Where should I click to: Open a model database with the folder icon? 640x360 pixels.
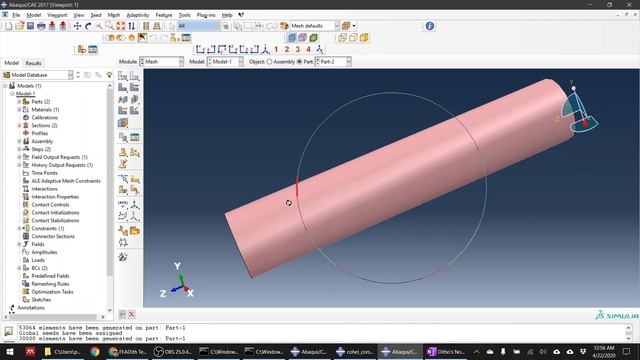pyautogui.click(x=19, y=26)
